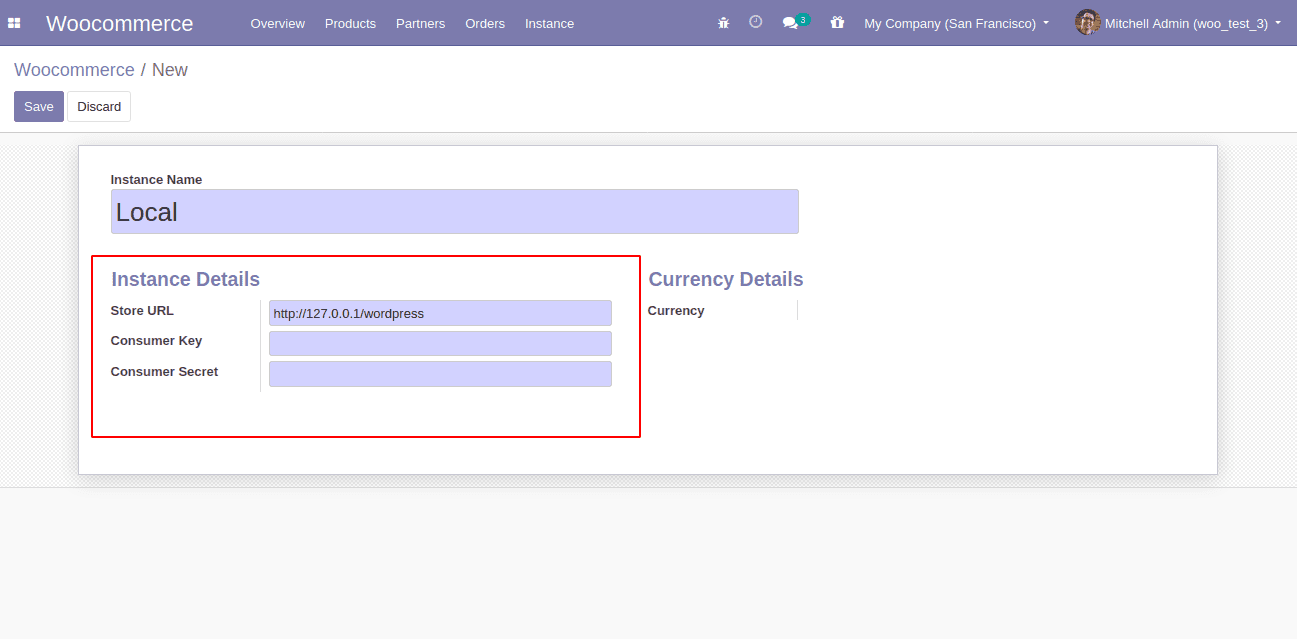Viewport: 1297px width, 639px height.
Task: Open the apps grid menu icon
Action: point(14,23)
